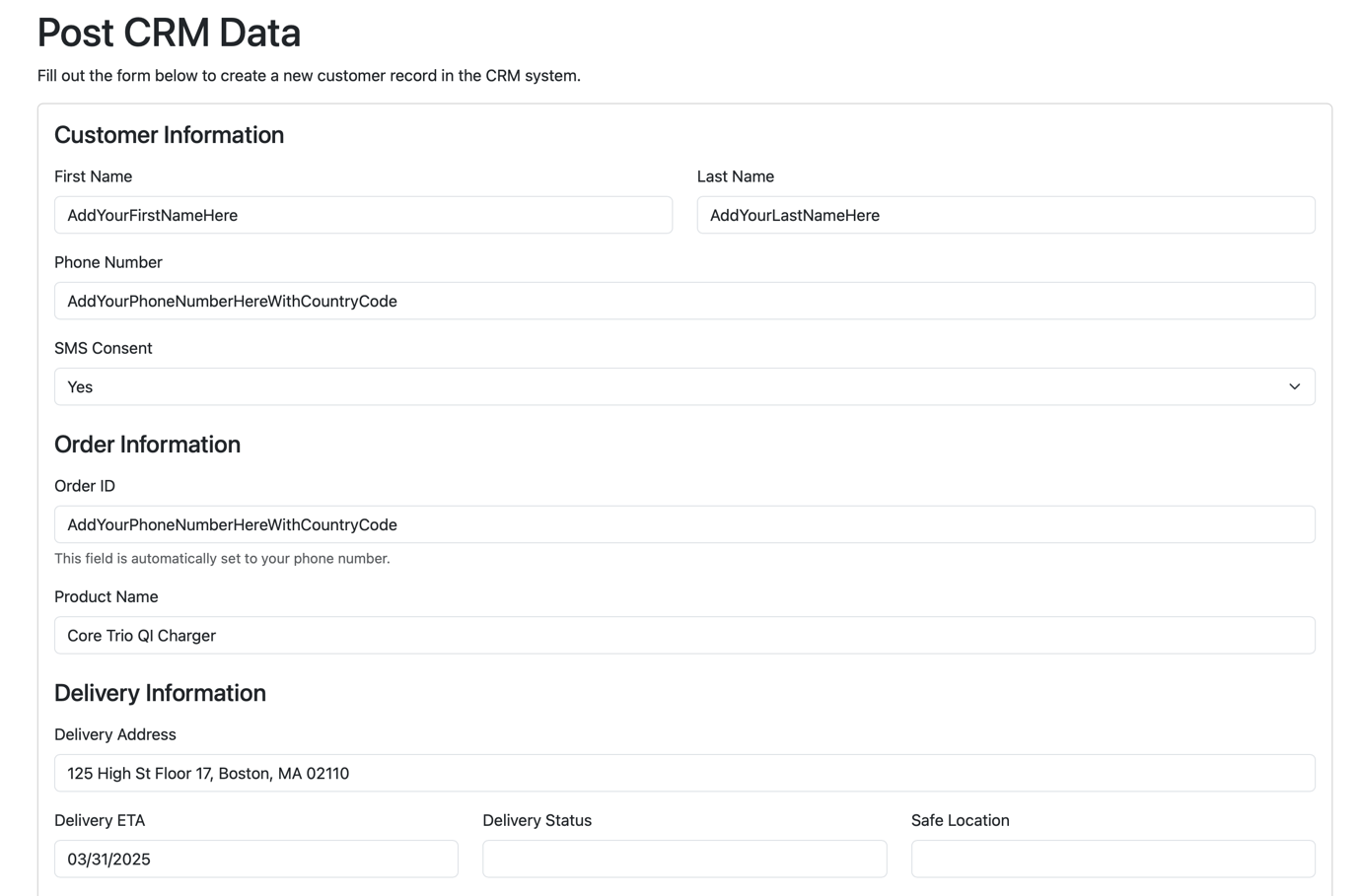Click the Order ID input field
The image size is (1360, 896).
(x=683, y=524)
